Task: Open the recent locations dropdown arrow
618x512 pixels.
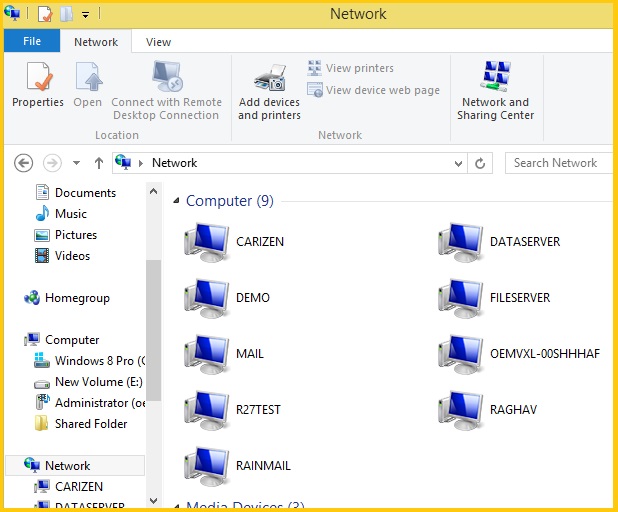Action: tap(76, 163)
